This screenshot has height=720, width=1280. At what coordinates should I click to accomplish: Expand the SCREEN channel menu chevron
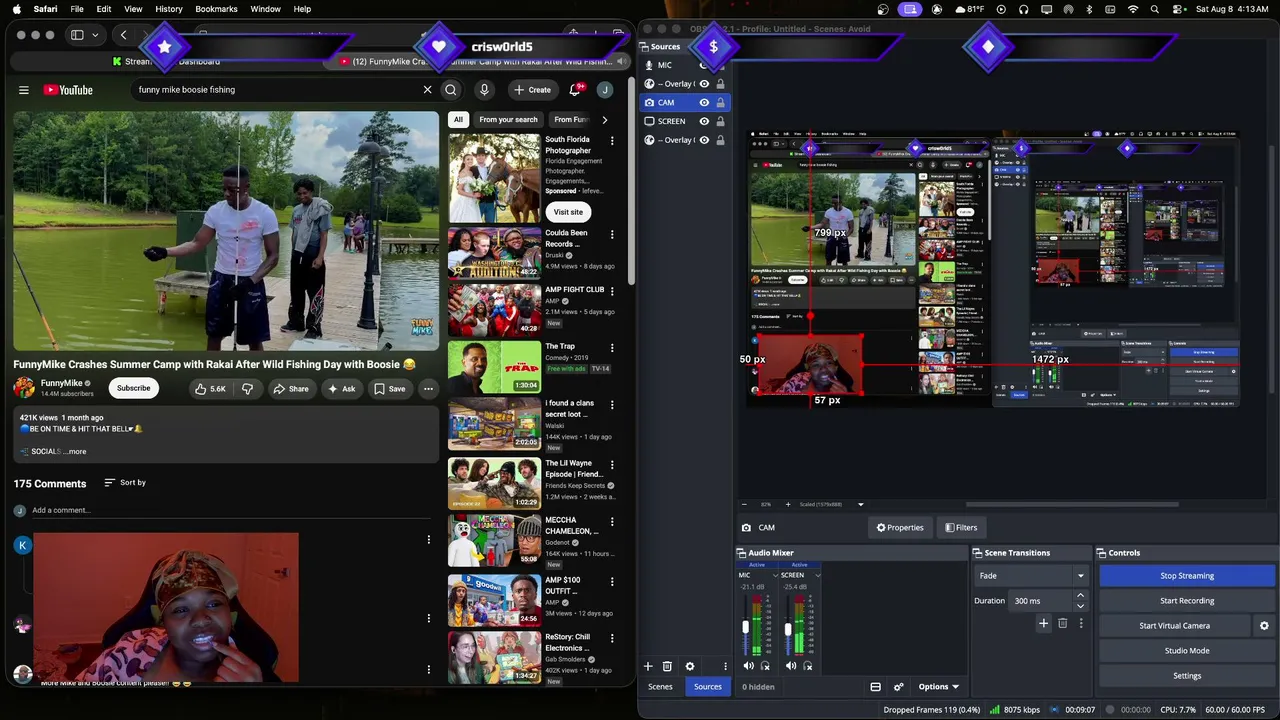point(817,576)
